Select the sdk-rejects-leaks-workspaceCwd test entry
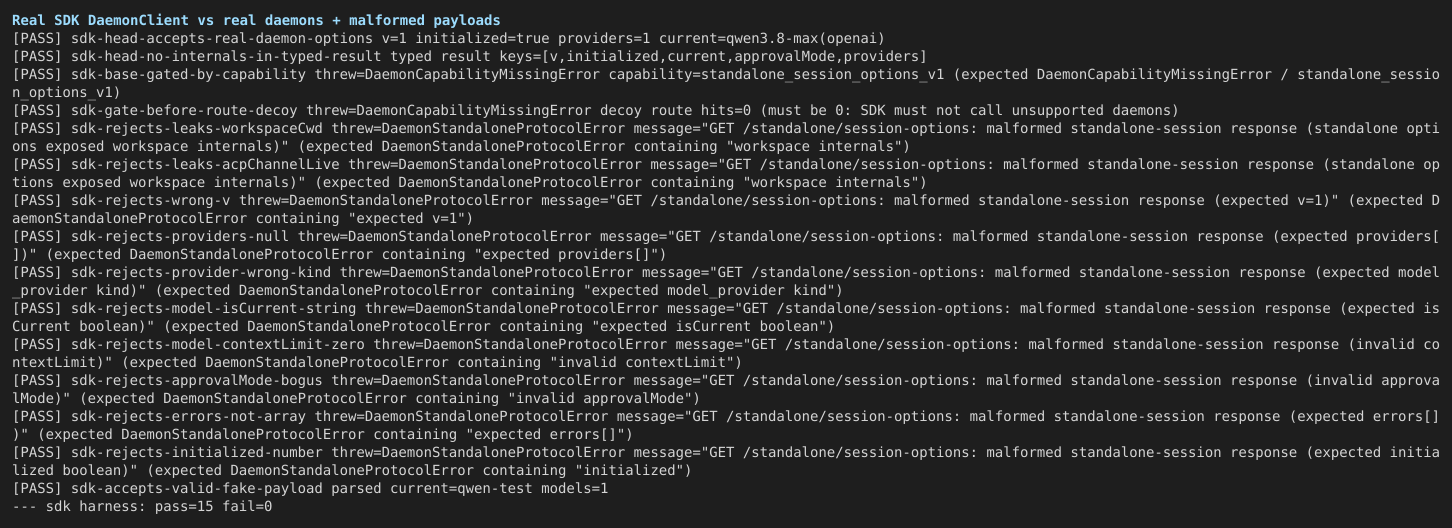Screen dimensions: 1452x528 pos(726,137)
